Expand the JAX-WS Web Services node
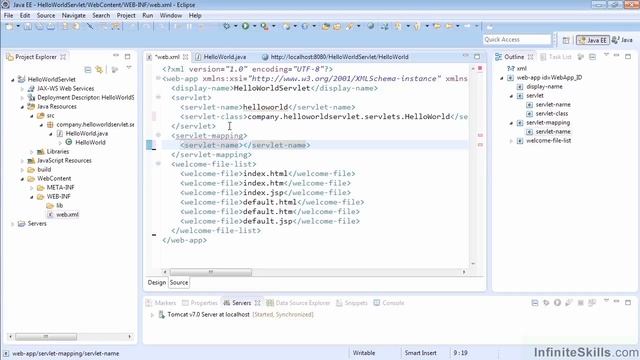The width and height of the screenshot is (640, 360). tap(22, 89)
